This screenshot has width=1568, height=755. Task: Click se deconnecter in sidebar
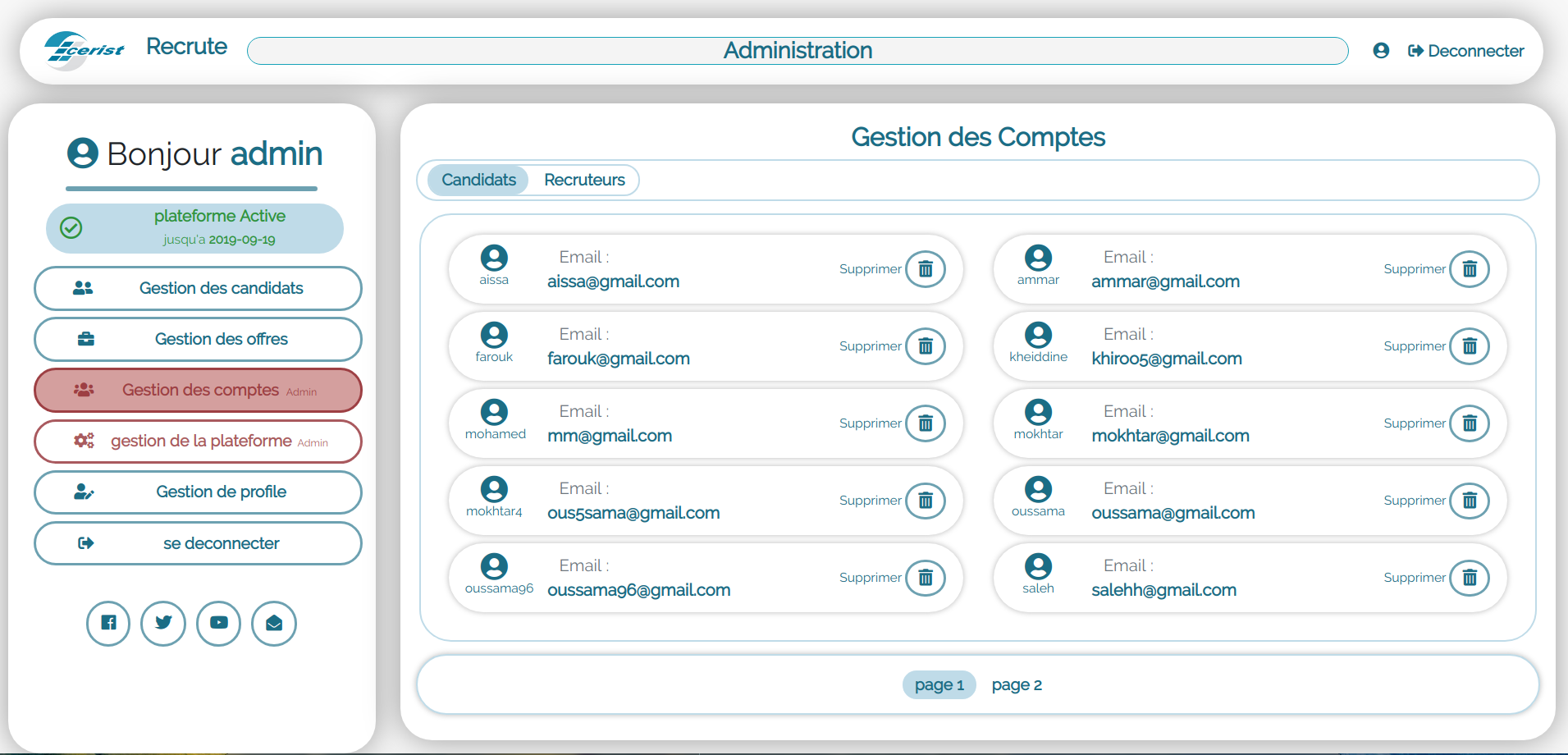pos(198,543)
